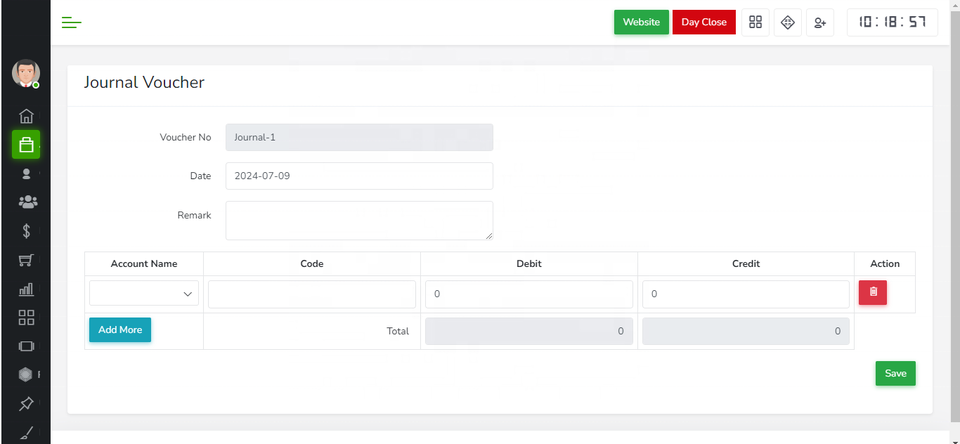Click Add More to add row
Image resolution: width=960 pixels, height=444 pixels.
(x=120, y=330)
